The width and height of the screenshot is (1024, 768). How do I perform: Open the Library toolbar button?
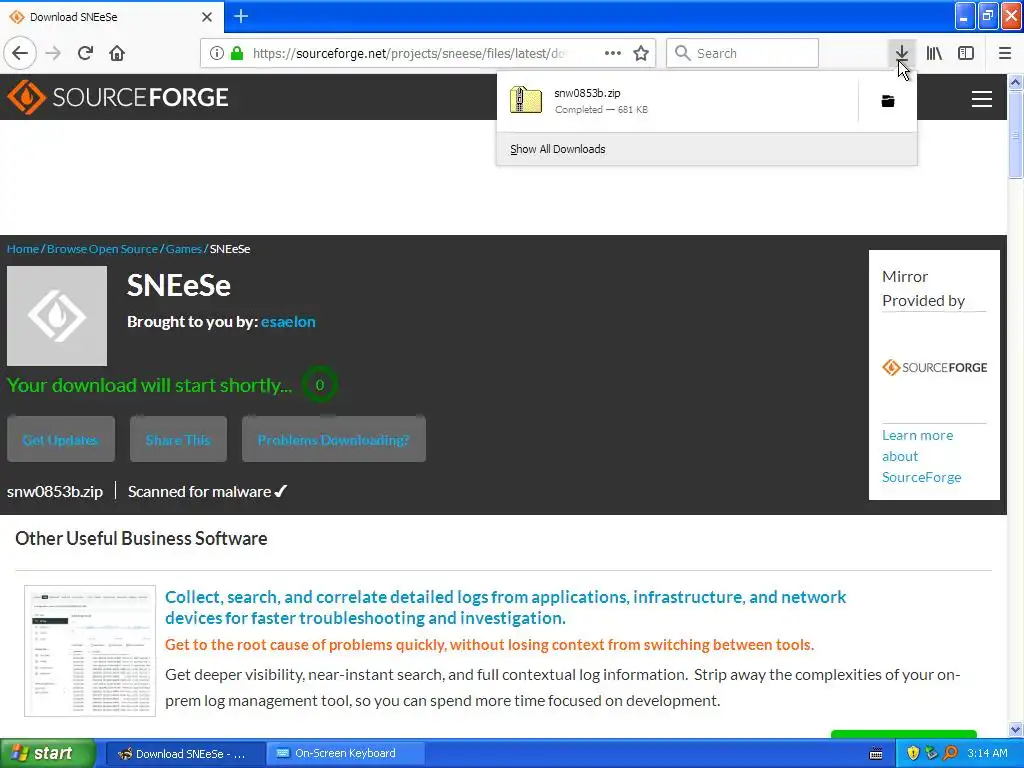pyautogui.click(x=934, y=53)
